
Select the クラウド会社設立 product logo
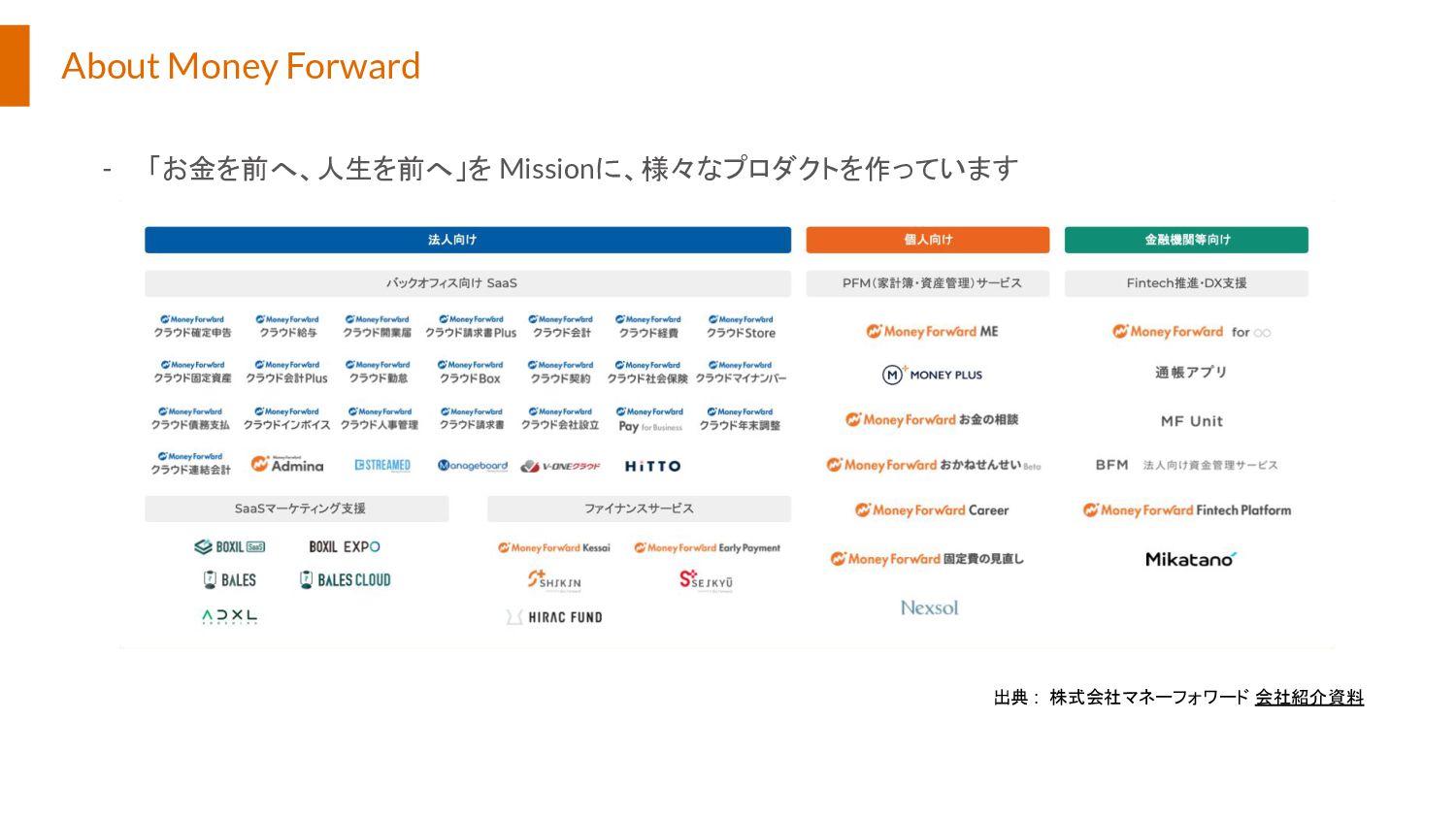pyautogui.click(x=560, y=418)
